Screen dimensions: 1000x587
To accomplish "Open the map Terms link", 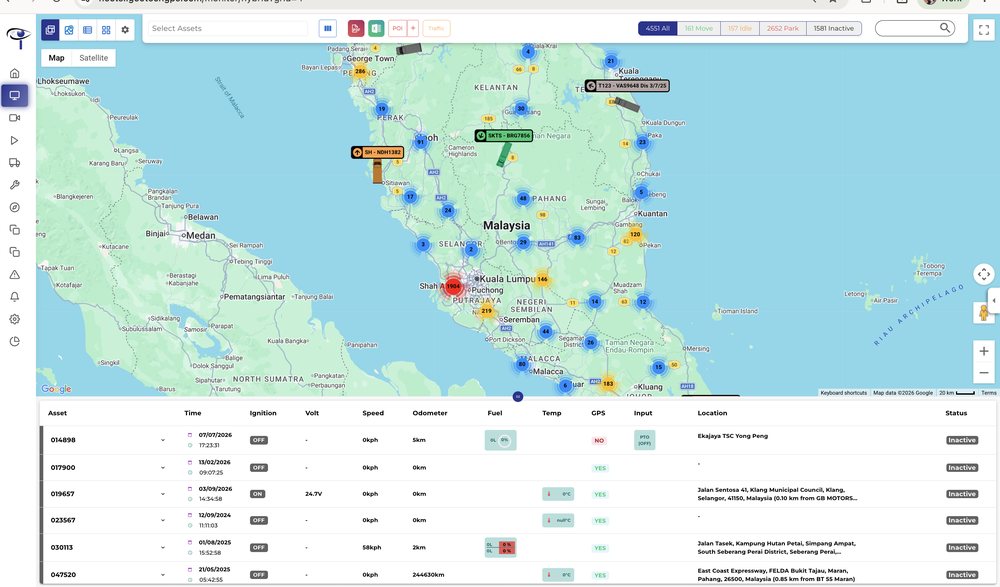I will 989,393.
